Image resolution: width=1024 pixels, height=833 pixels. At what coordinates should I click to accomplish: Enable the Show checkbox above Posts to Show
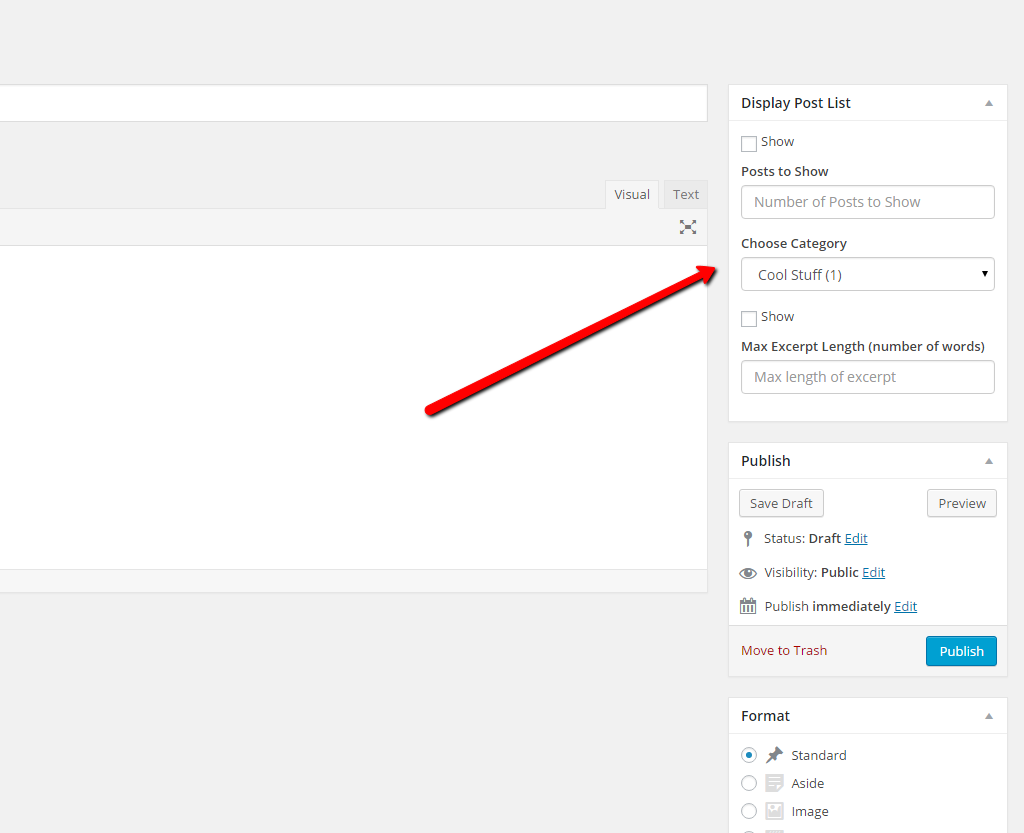[x=749, y=143]
